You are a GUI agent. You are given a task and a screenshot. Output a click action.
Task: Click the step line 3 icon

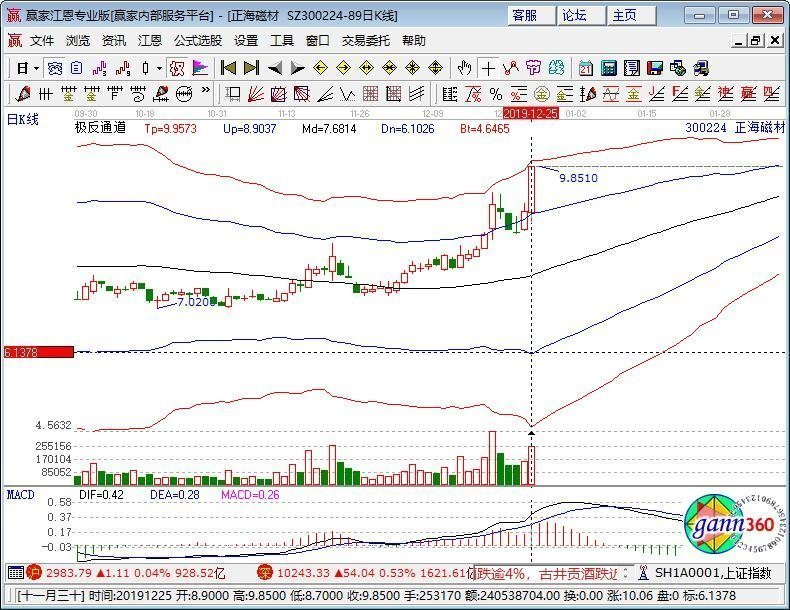point(99,68)
